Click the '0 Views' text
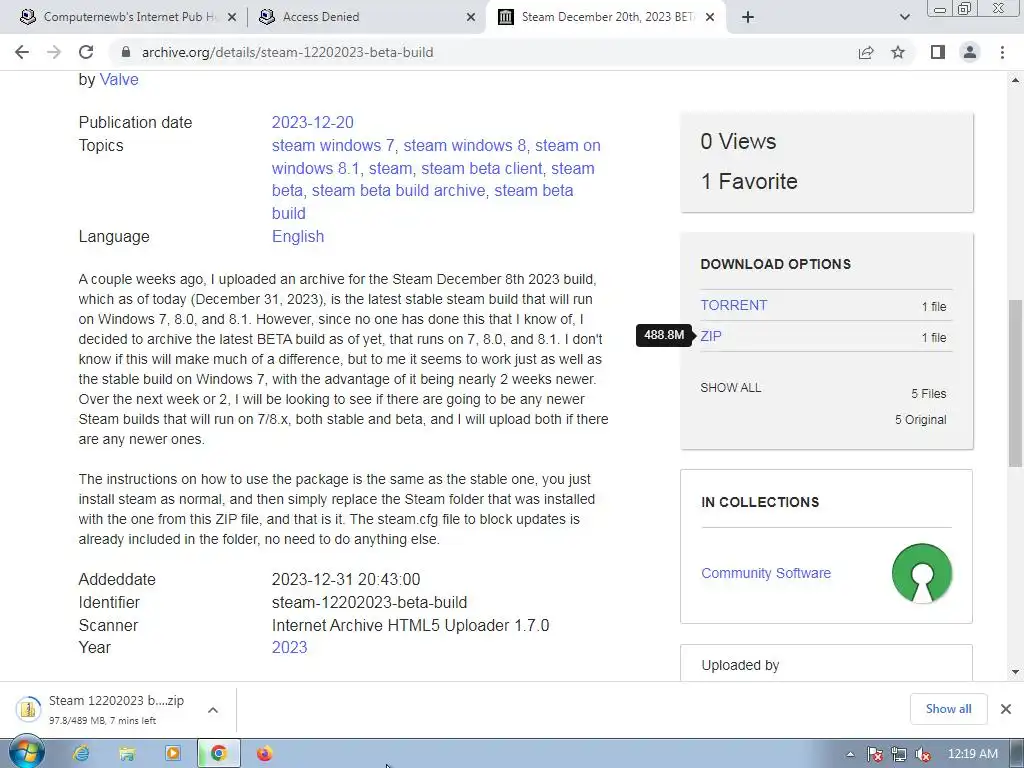 click(x=739, y=141)
